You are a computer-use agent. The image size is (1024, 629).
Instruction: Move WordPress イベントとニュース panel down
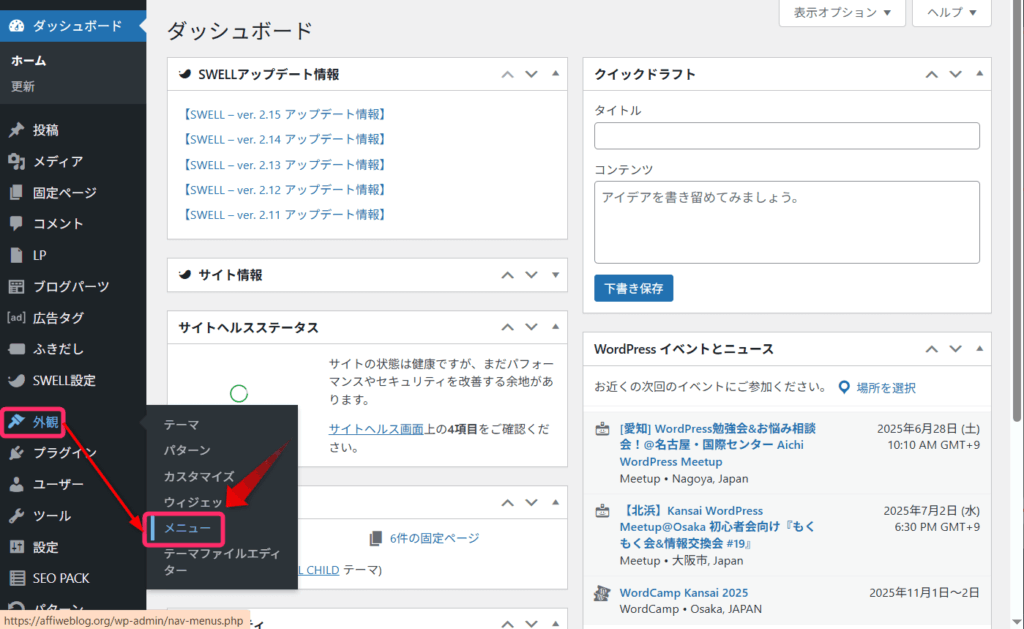point(955,349)
